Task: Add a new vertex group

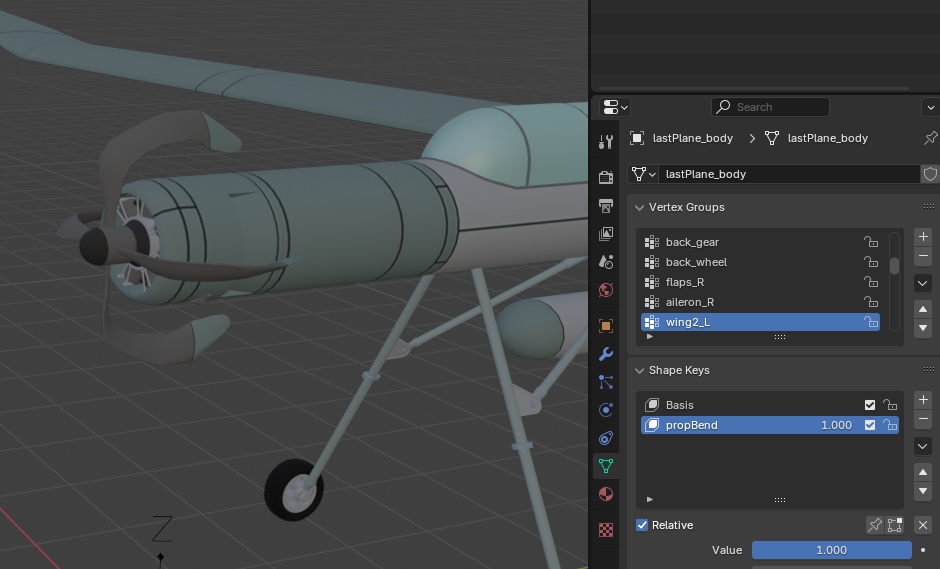Action: point(923,237)
